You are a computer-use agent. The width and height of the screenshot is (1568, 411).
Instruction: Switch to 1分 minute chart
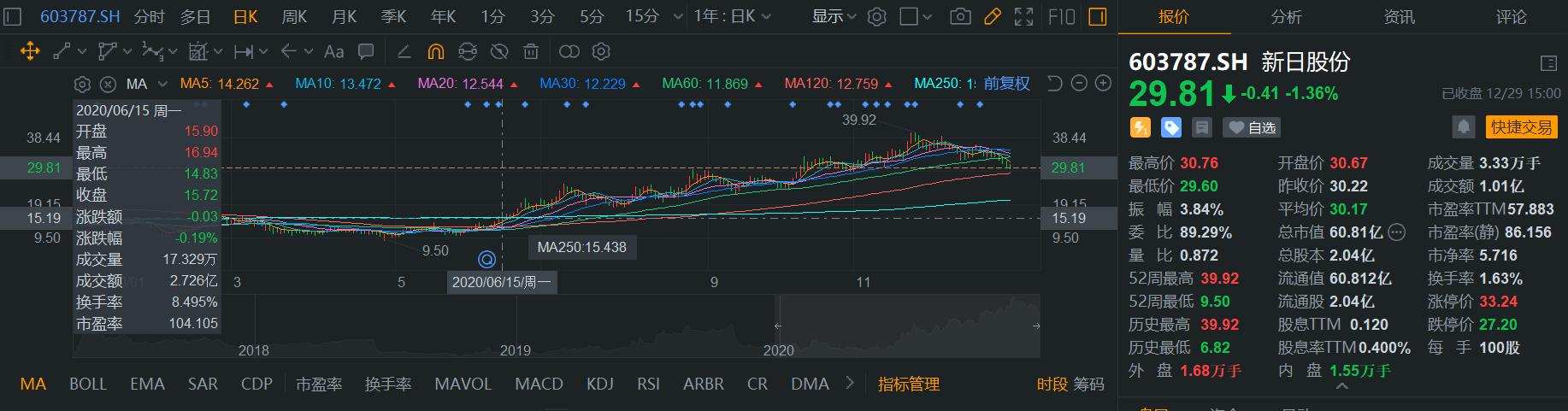point(492,16)
